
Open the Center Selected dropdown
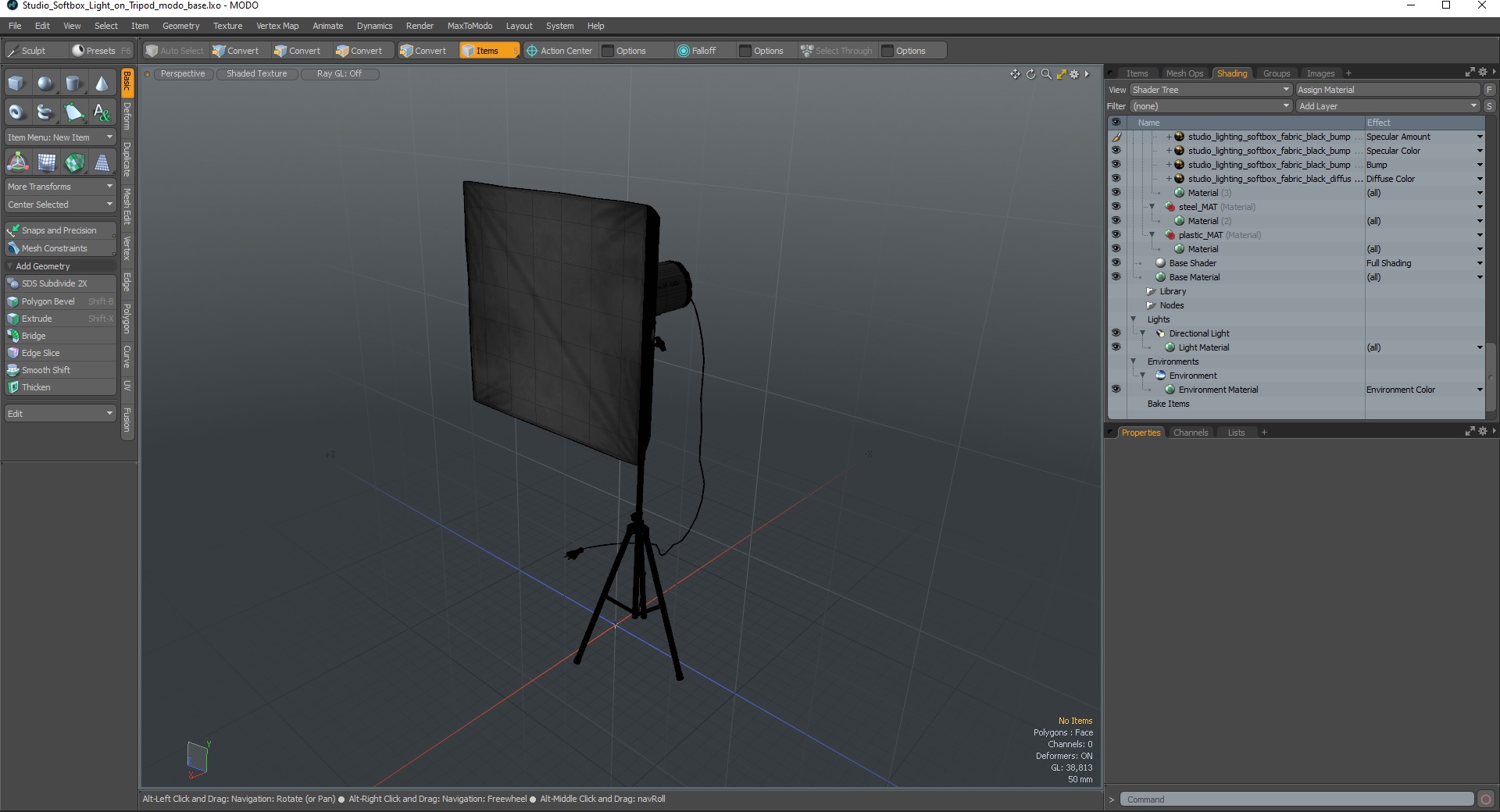pyautogui.click(x=60, y=205)
